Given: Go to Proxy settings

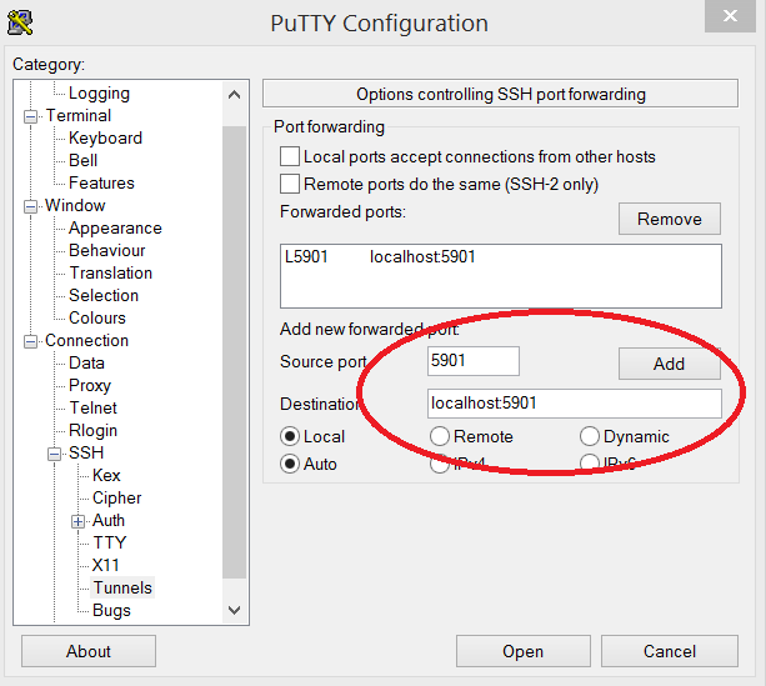Looking at the screenshot, I should tap(90, 385).
